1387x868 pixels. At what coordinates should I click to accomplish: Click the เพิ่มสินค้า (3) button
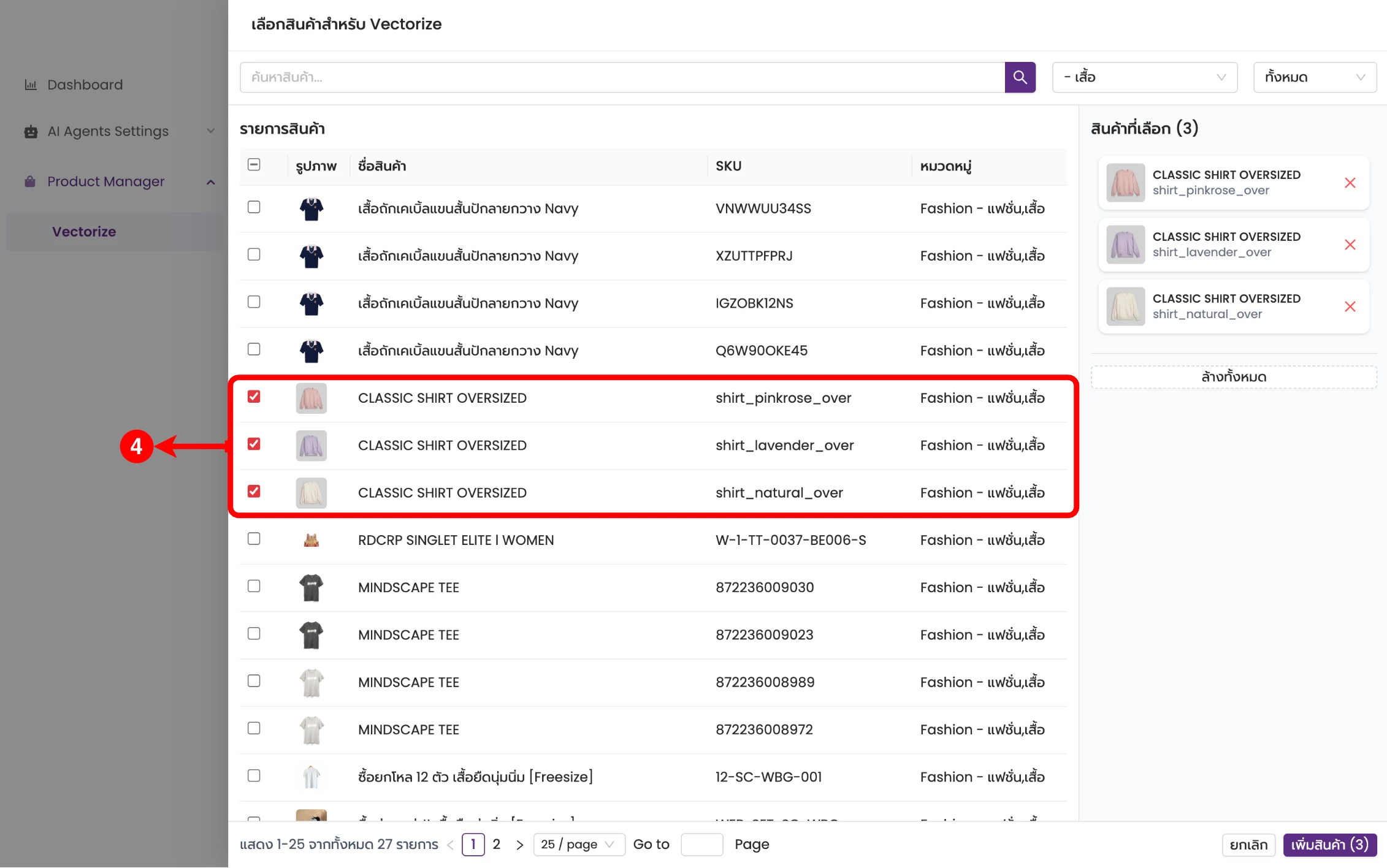pyautogui.click(x=1329, y=845)
